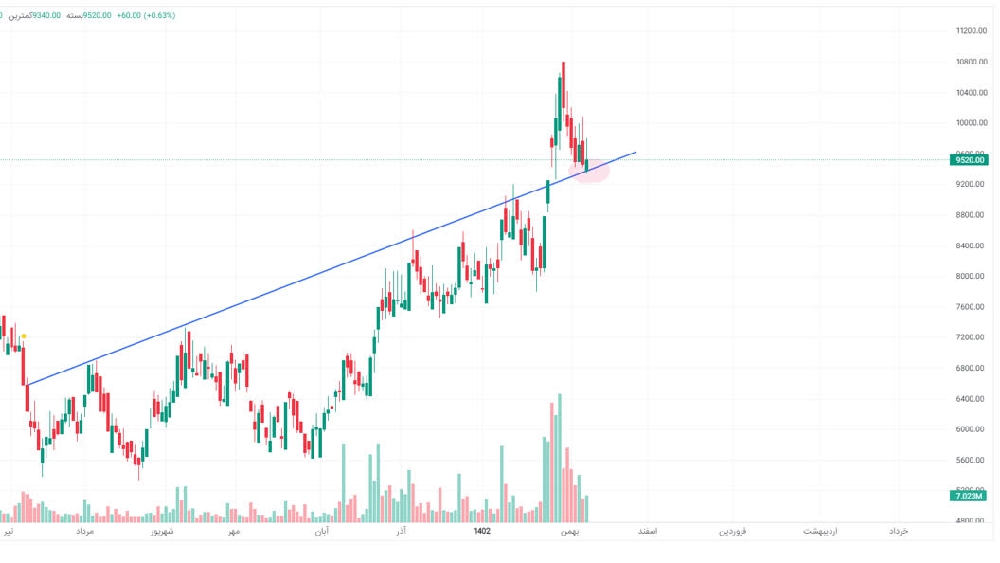Click the 8800.00 price axis label
The height and width of the screenshot is (563, 1000).
point(971,215)
